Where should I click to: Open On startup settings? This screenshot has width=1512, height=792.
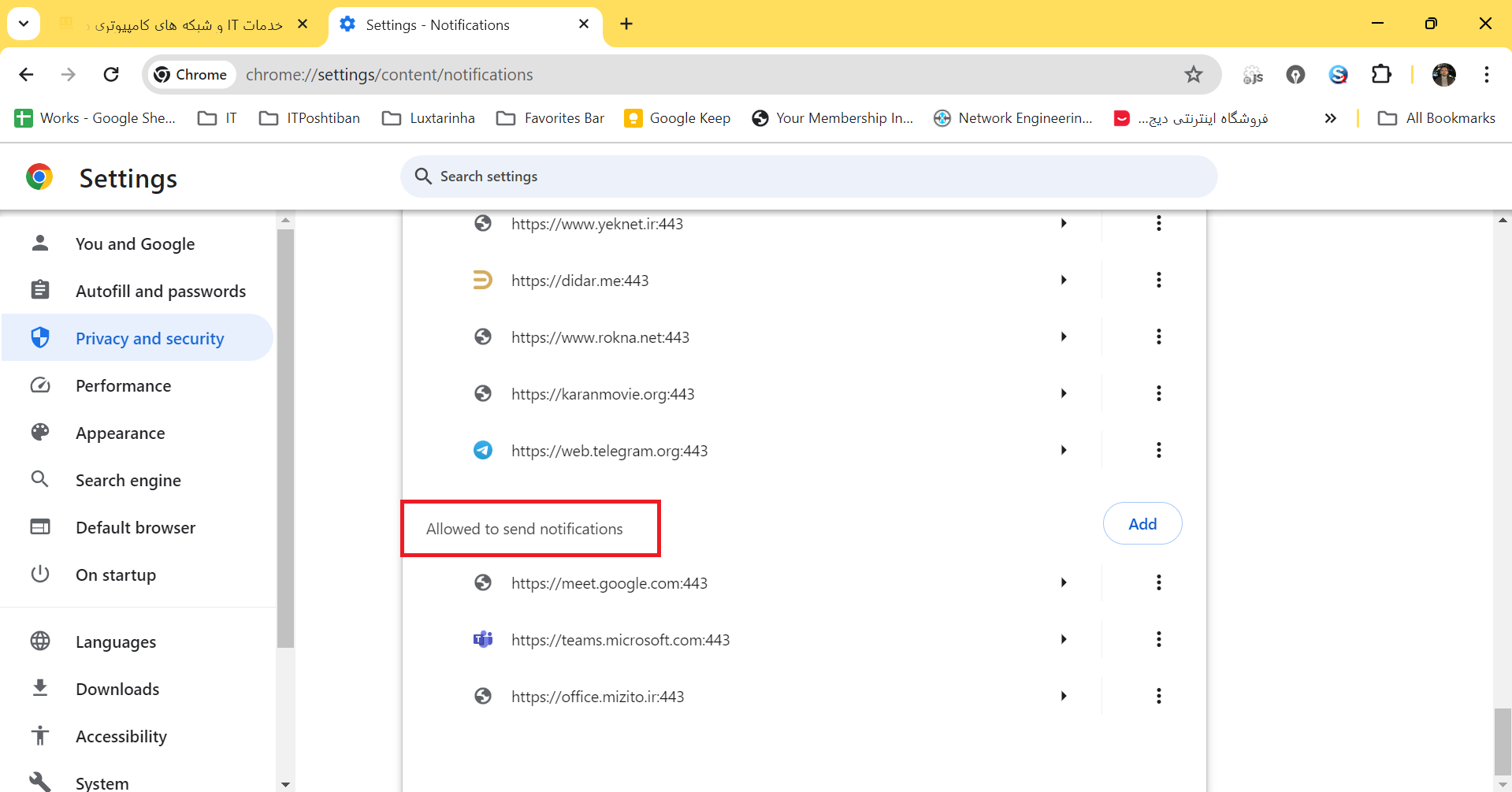coord(137,574)
